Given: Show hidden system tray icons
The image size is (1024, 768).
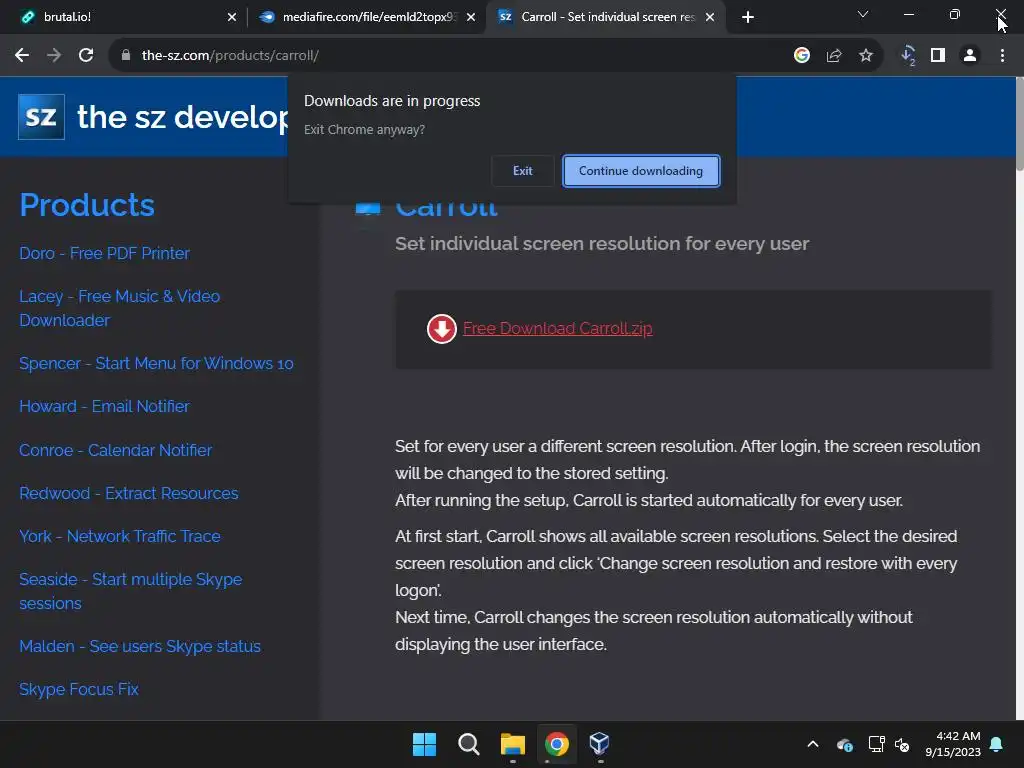Looking at the screenshot, I should [813, 744].
